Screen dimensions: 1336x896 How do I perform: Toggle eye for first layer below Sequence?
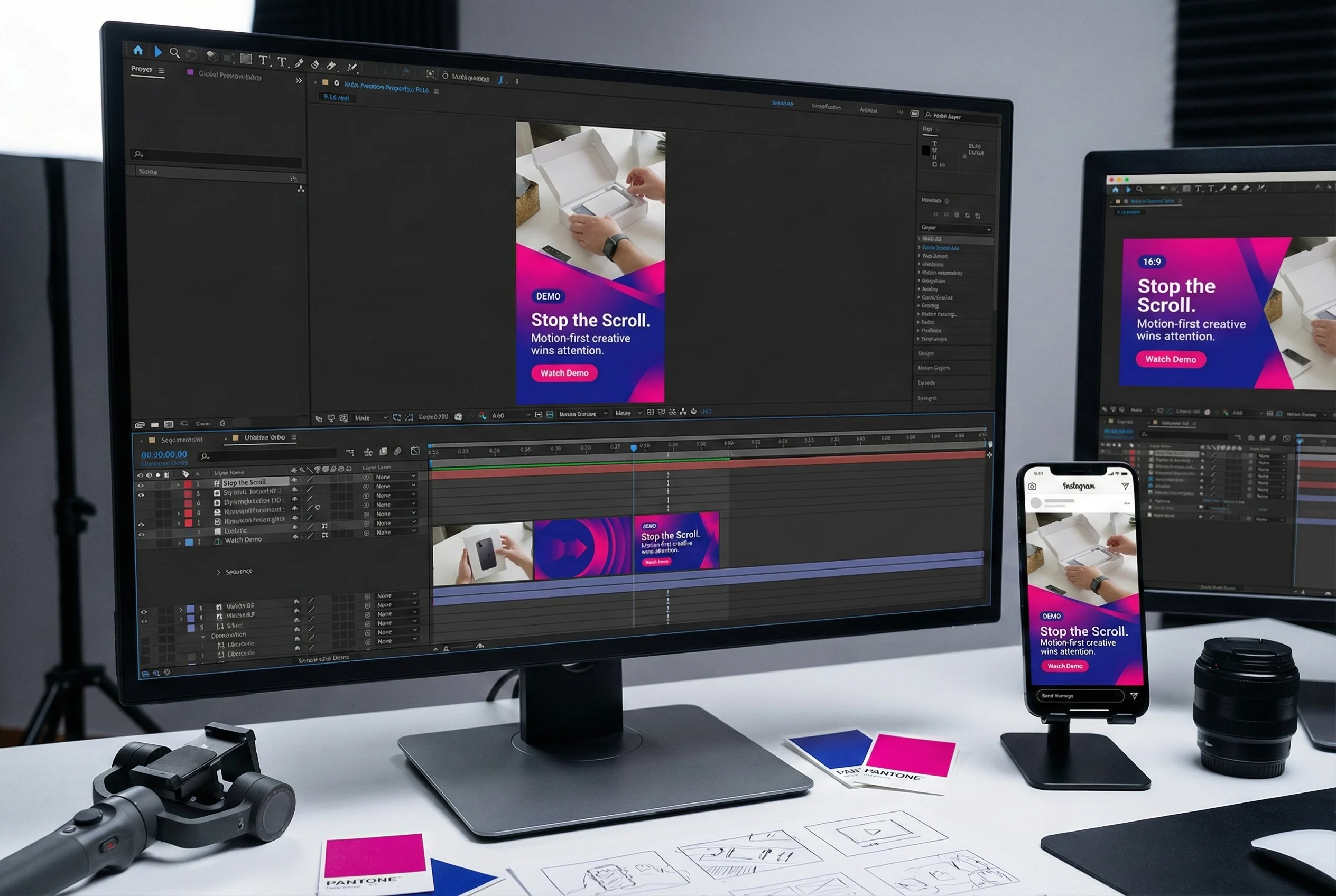click(144, 611)
